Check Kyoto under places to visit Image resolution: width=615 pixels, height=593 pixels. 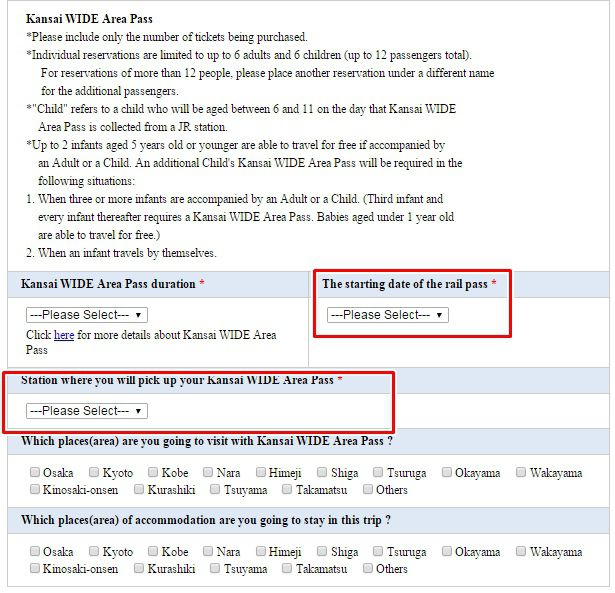point(94,472)
